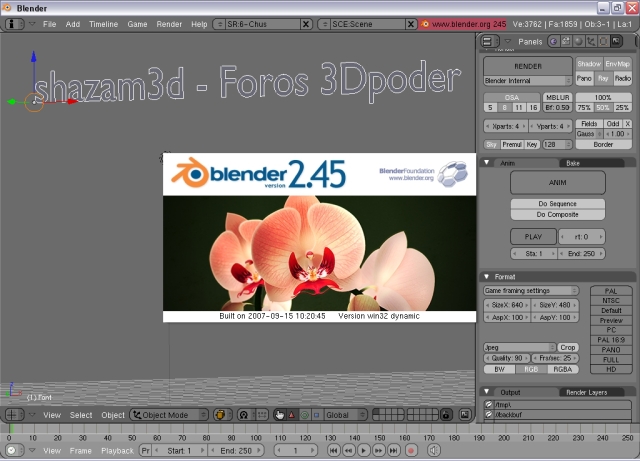Switch to Editing context square icon
This screenshot has width=640, height=461.
[603, 41]
